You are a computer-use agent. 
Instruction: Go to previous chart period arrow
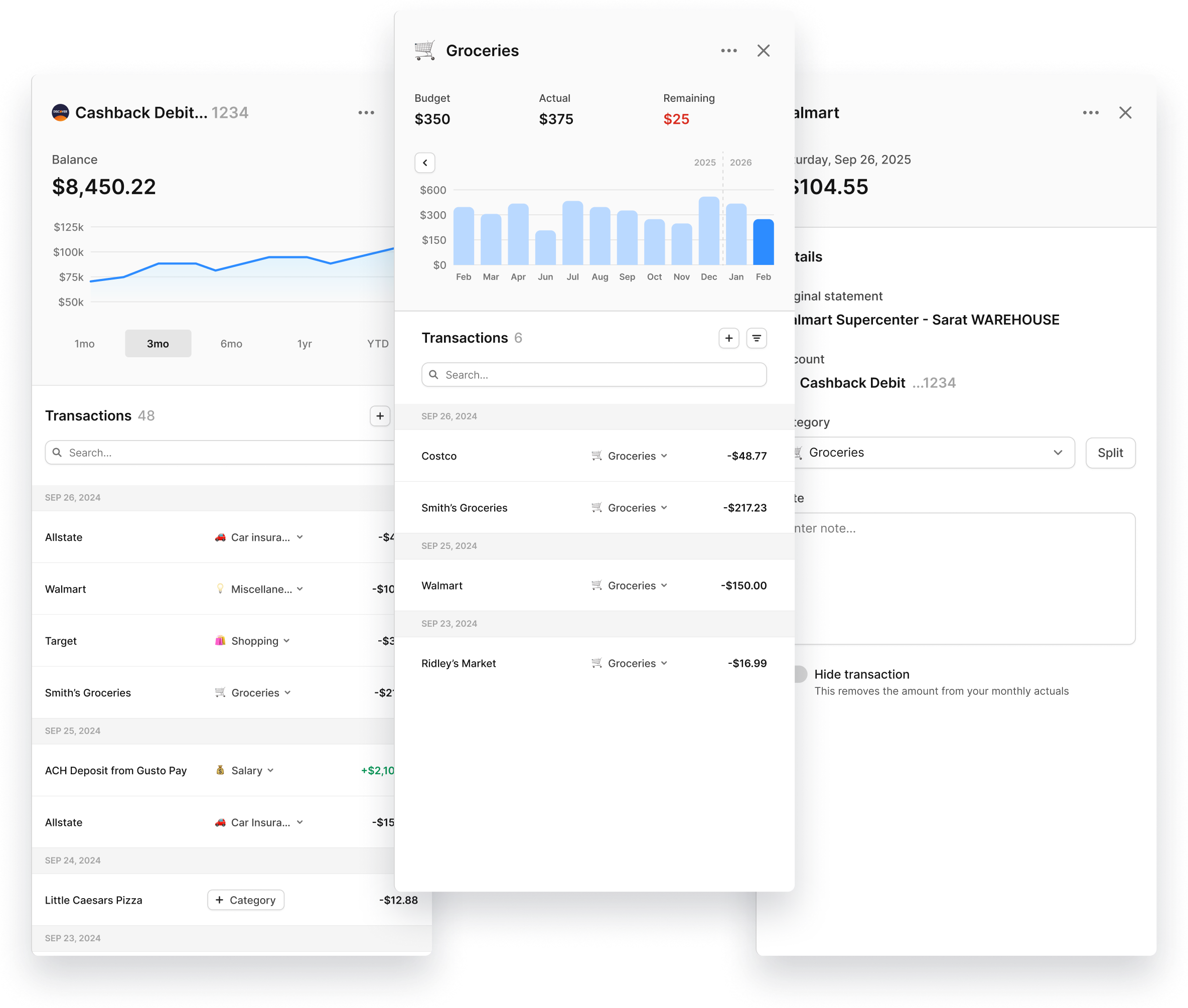(x=424, y=163)
